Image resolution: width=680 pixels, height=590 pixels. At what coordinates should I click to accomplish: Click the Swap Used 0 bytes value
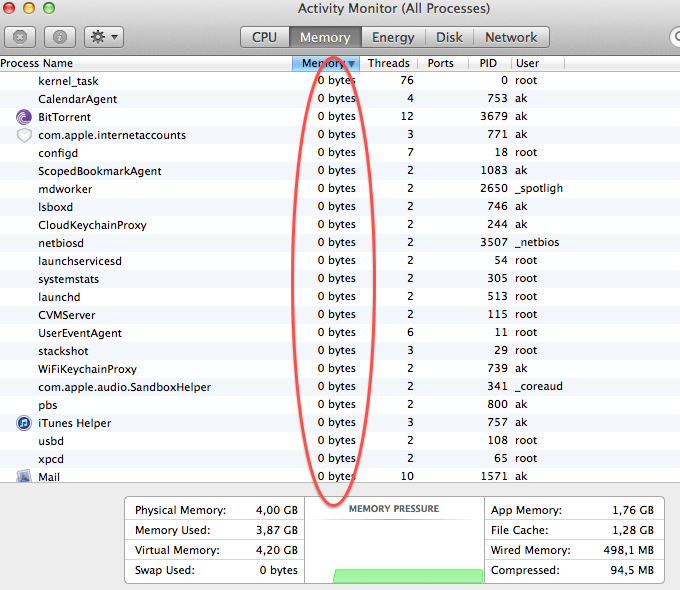(278, 570)
